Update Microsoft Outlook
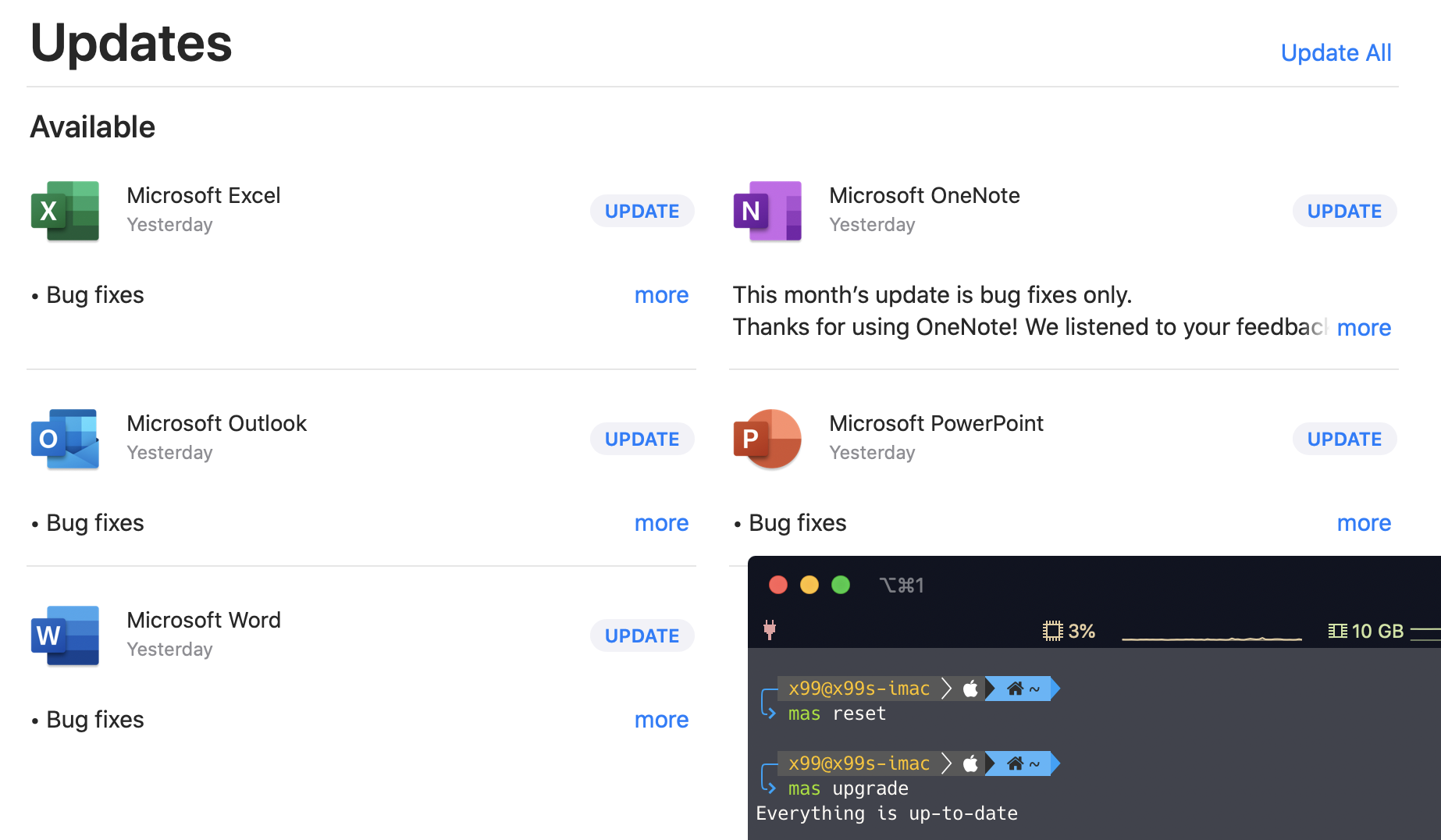Image resolution: width=1441 pixels, height=840 pixels. pyautogui.click(x=642, y=439)
